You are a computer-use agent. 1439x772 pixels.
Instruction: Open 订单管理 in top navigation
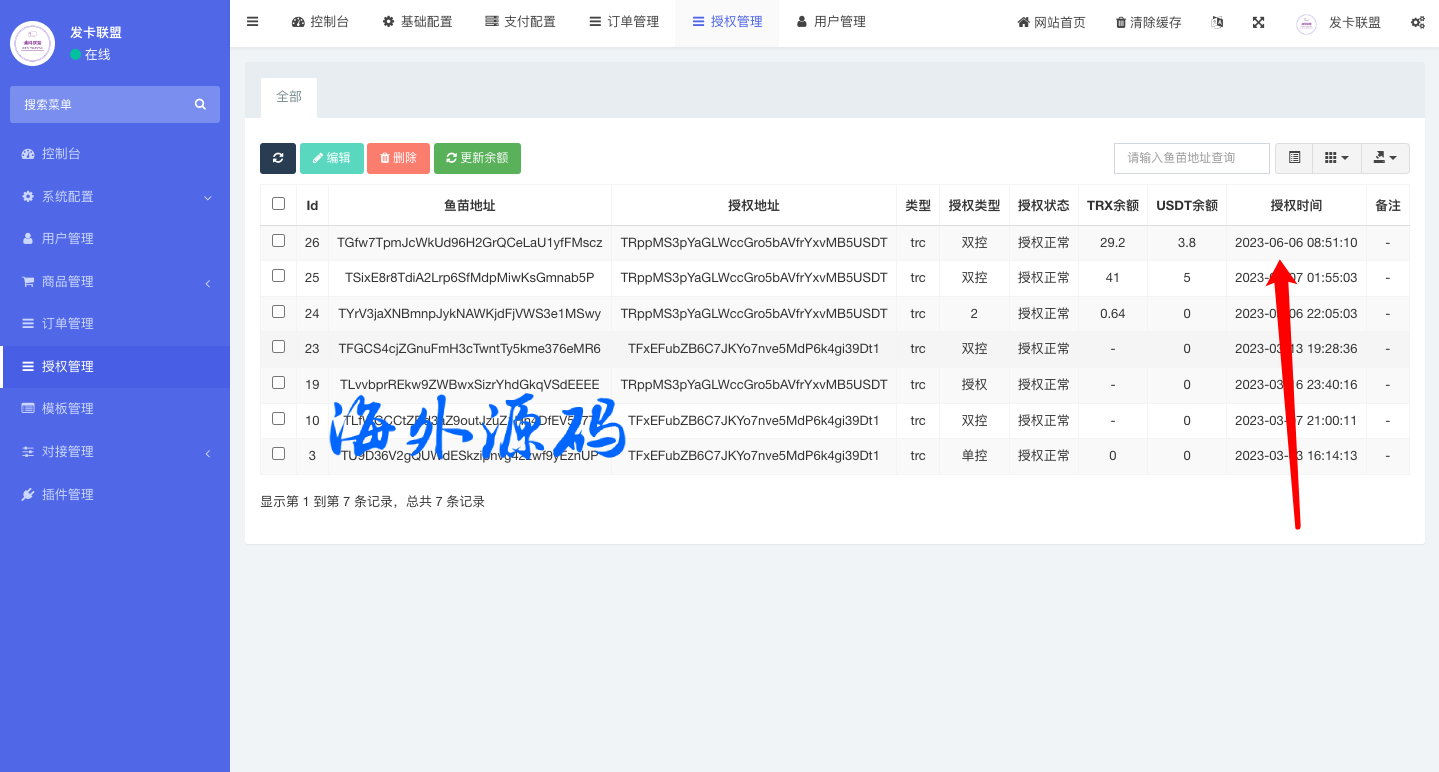tap(624, 22)
